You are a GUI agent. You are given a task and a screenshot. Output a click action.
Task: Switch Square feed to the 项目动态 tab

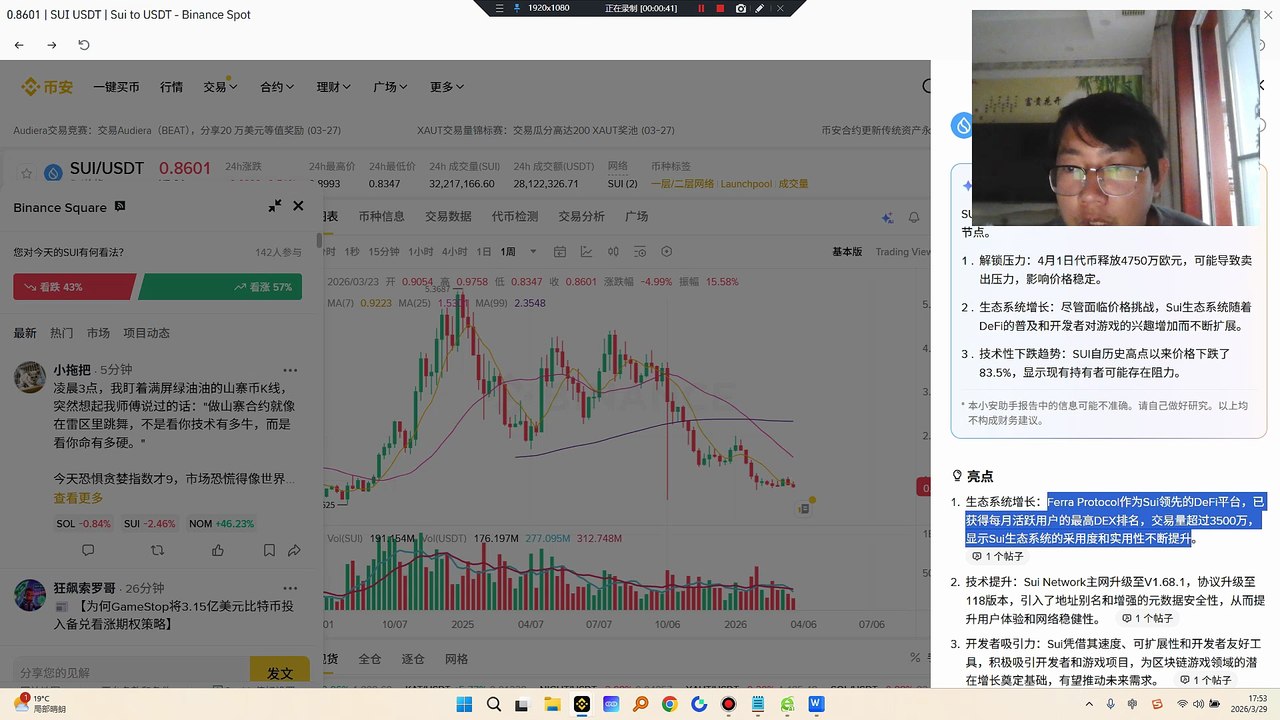coord(146,333)
